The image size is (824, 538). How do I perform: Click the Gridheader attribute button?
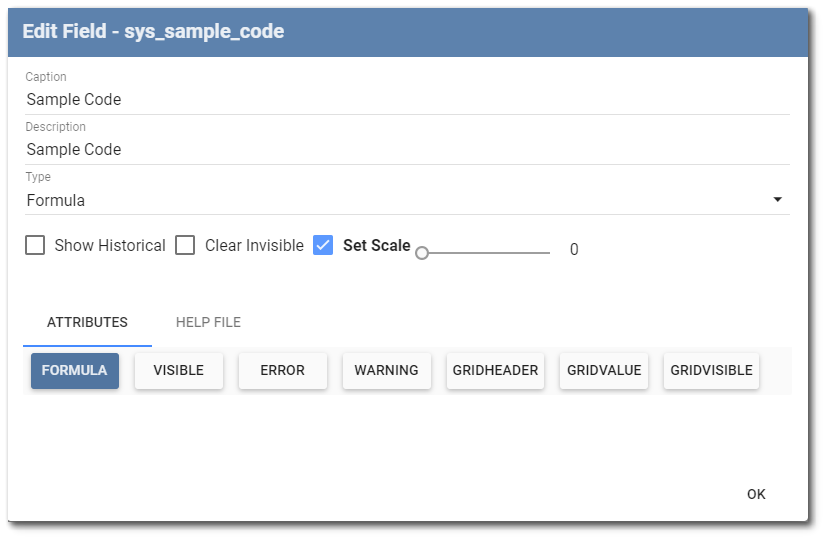(x=495, y=370)
